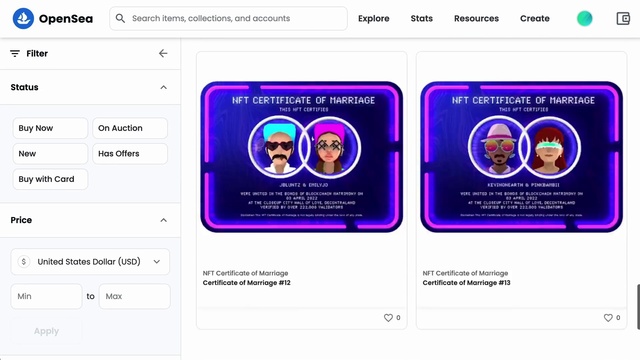This screenshot has width=640, height=360.
Task: Focus the Min price field
Action: tap(46, 296)
